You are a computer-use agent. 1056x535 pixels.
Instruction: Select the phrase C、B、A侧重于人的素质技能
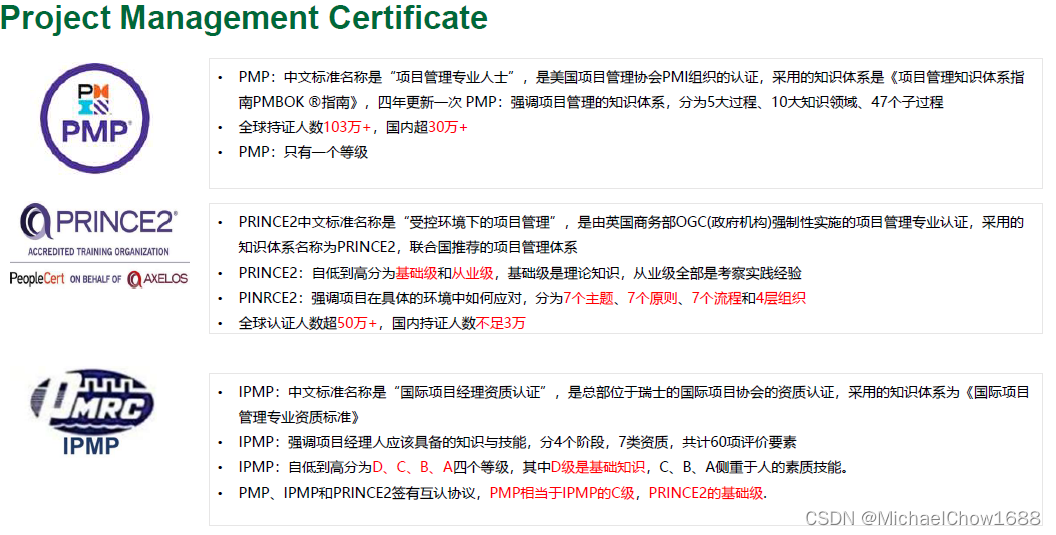pos(753,467)
